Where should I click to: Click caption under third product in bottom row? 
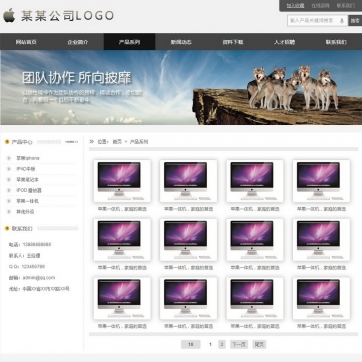pos(255,326)
